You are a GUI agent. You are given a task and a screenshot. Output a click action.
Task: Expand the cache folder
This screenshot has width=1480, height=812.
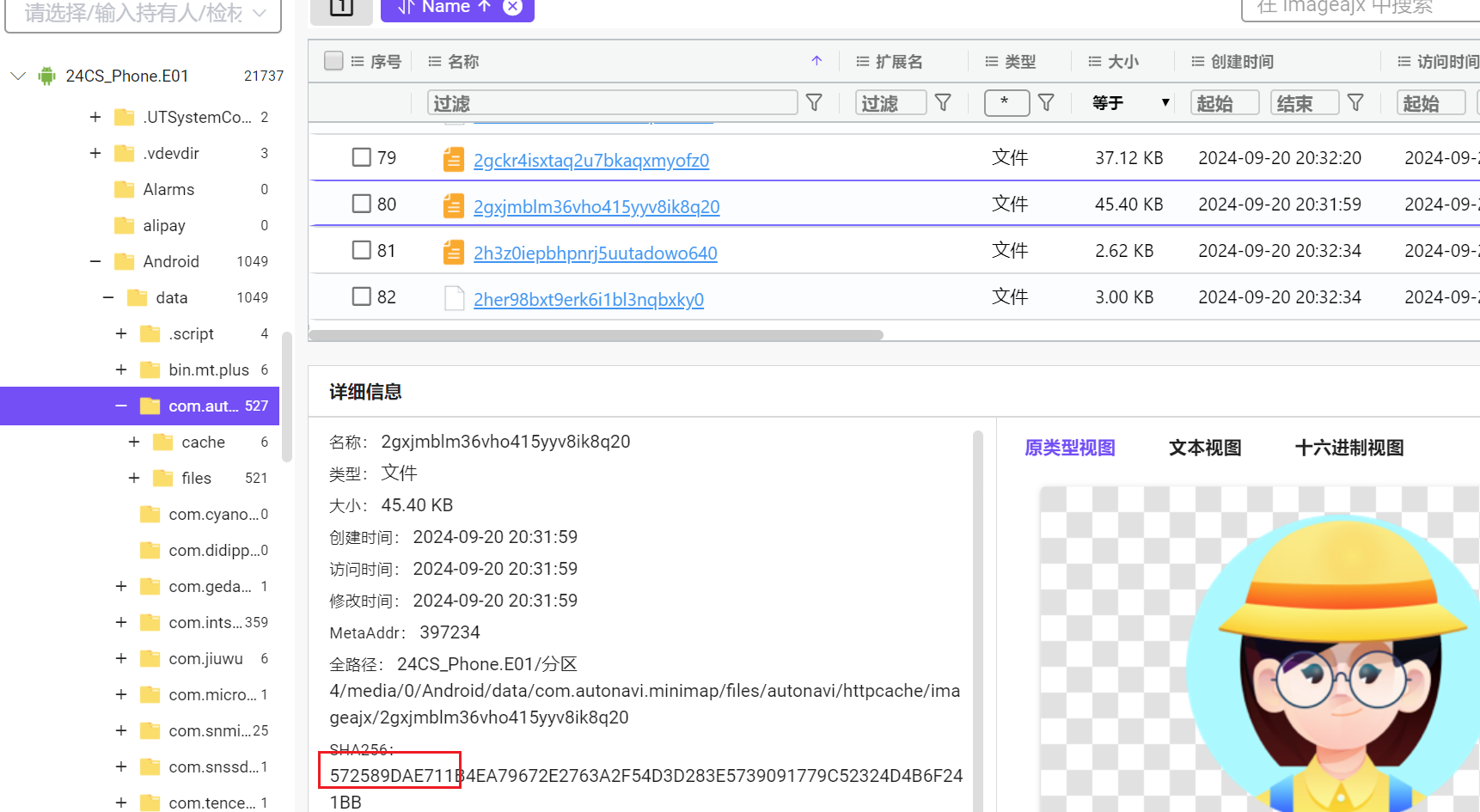tap(134, 442)
